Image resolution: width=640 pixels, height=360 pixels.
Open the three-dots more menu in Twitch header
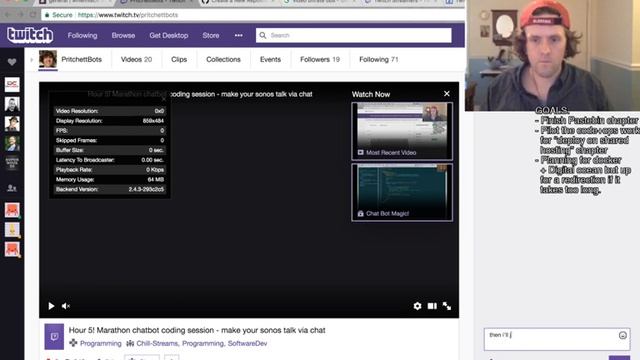pyautogui.click(x=238, y=36)
